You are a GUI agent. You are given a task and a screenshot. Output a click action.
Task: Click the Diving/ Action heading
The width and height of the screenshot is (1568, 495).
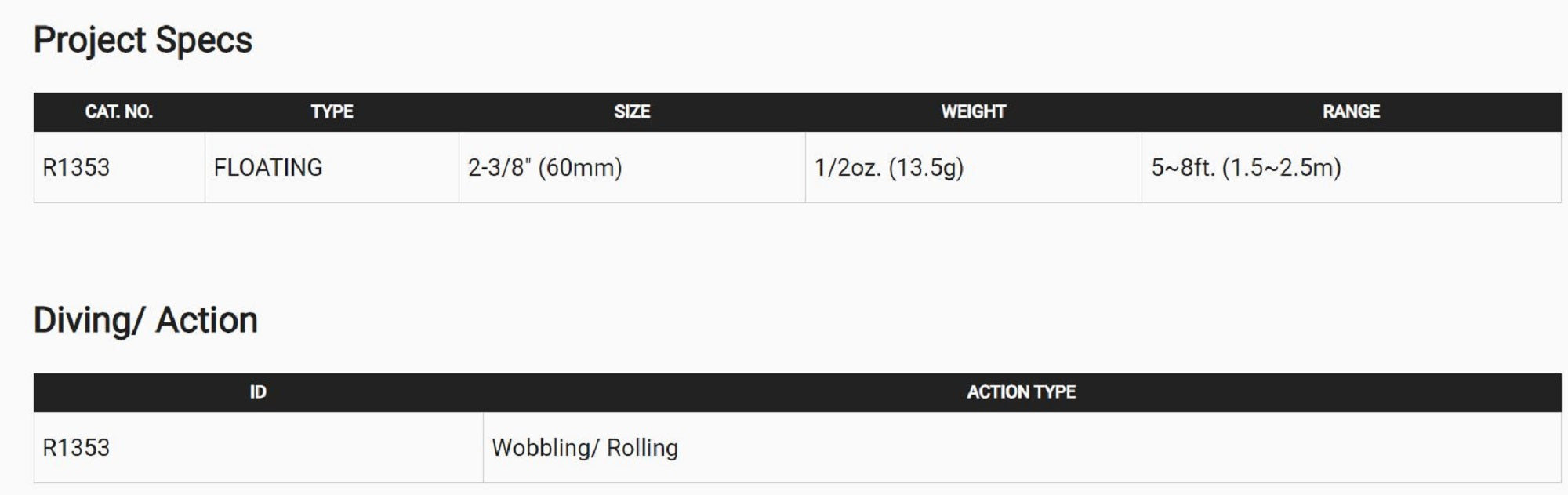(146, 320)
